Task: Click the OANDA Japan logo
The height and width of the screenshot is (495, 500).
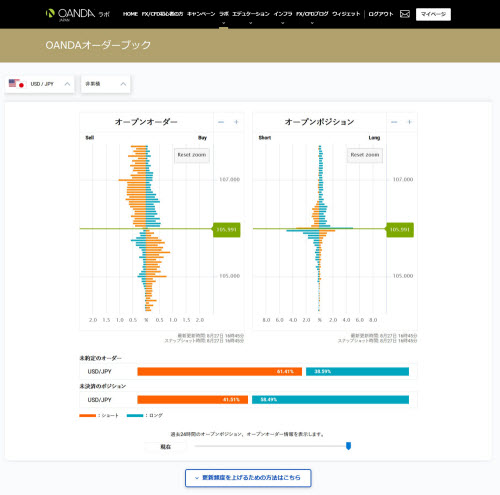Action: point(78,14)
